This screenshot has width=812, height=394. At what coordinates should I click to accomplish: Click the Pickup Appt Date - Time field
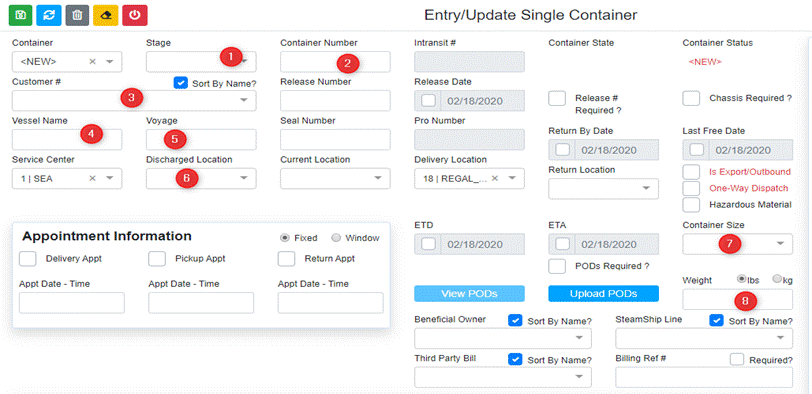click(x=201, y=303)
